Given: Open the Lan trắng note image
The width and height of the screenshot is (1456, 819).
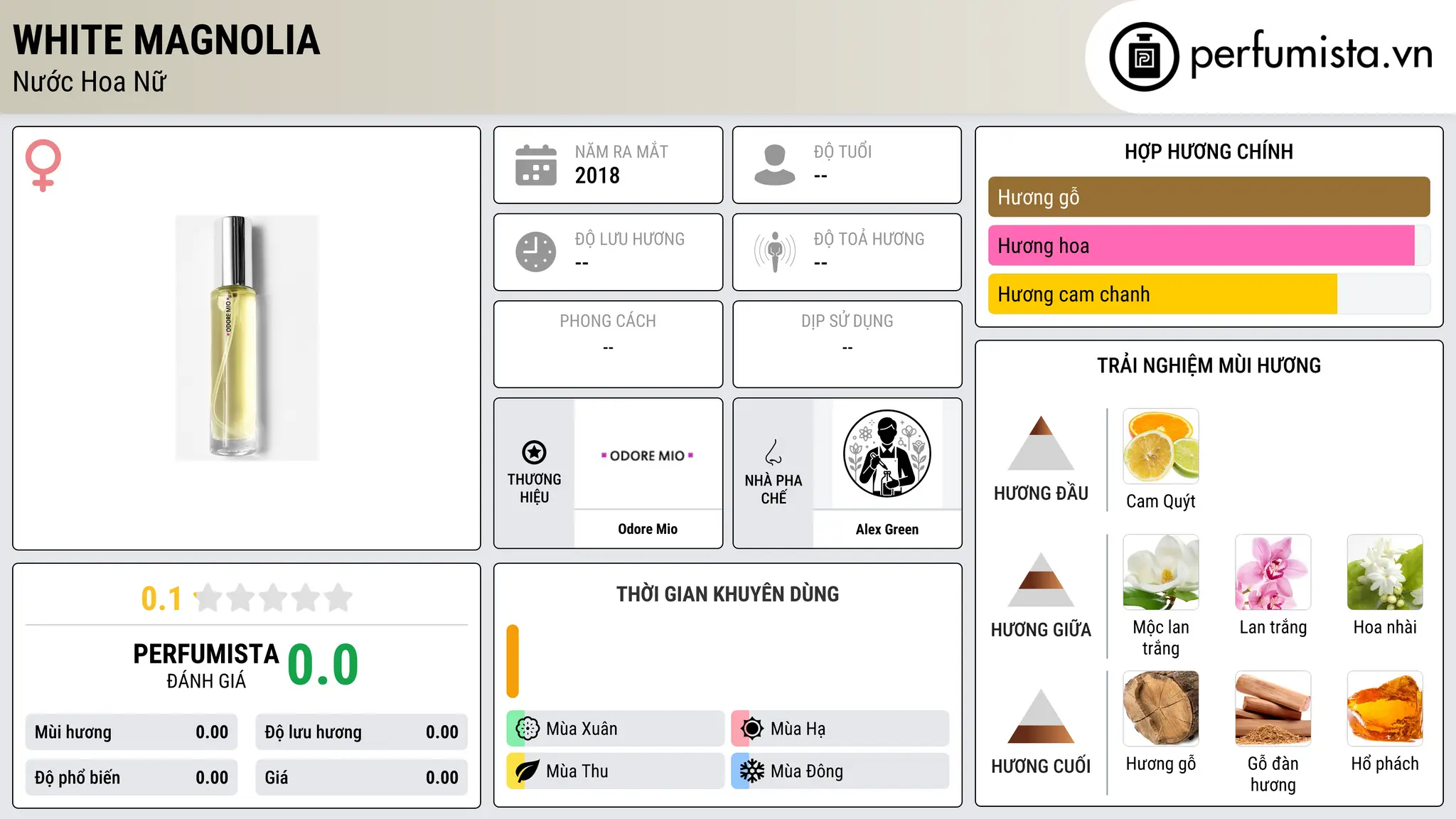Looking at the screenshot, I should [1273, 572].
